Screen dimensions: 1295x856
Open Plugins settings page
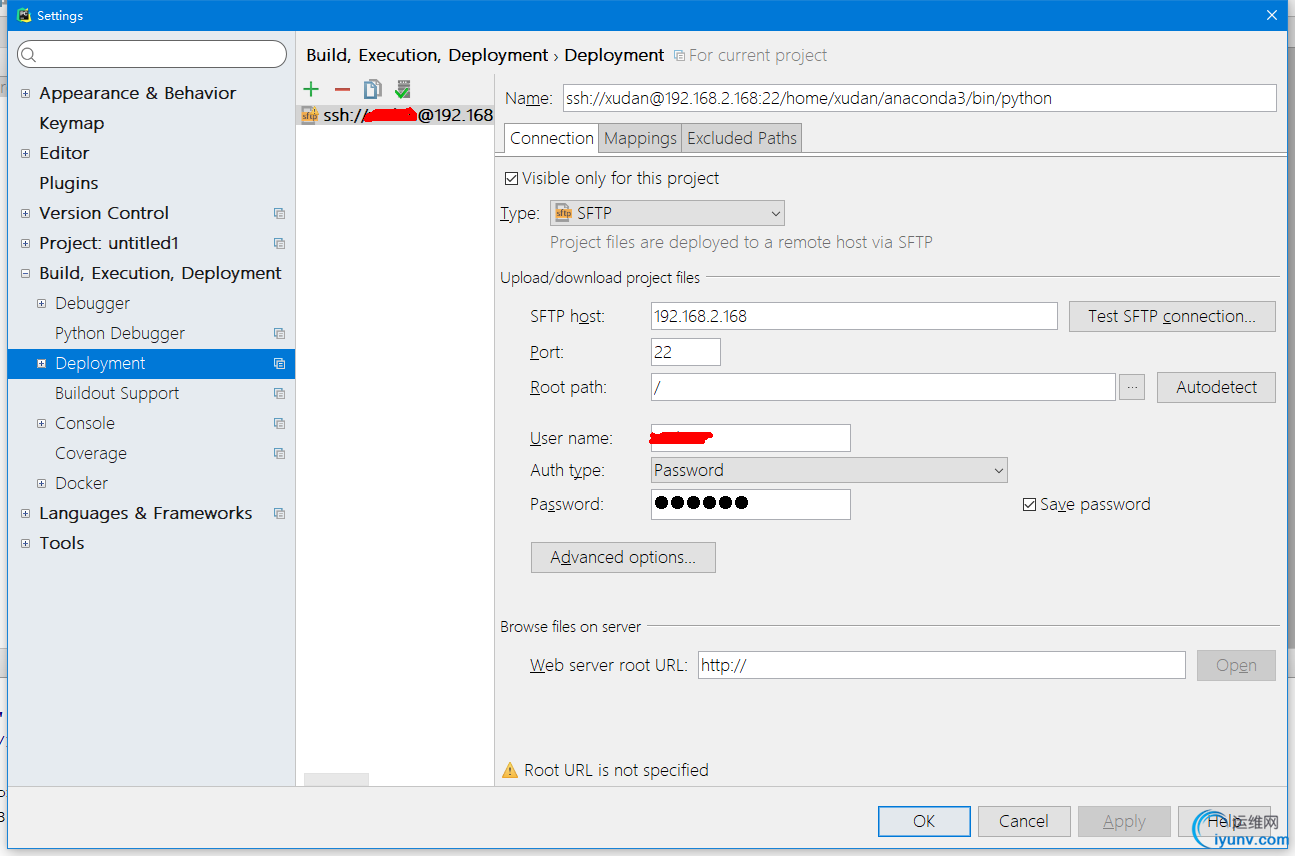click(x=69, y=183)
